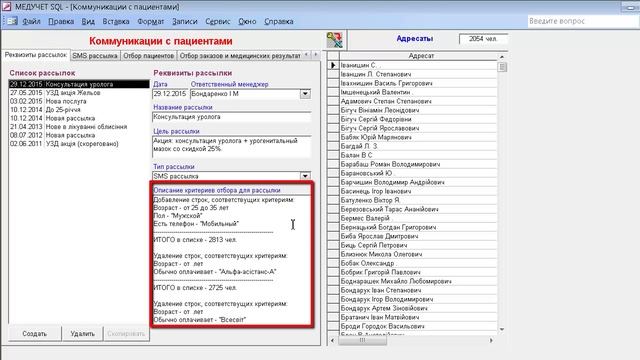
Task: Open the Окно menu
Action: point(247,21)
